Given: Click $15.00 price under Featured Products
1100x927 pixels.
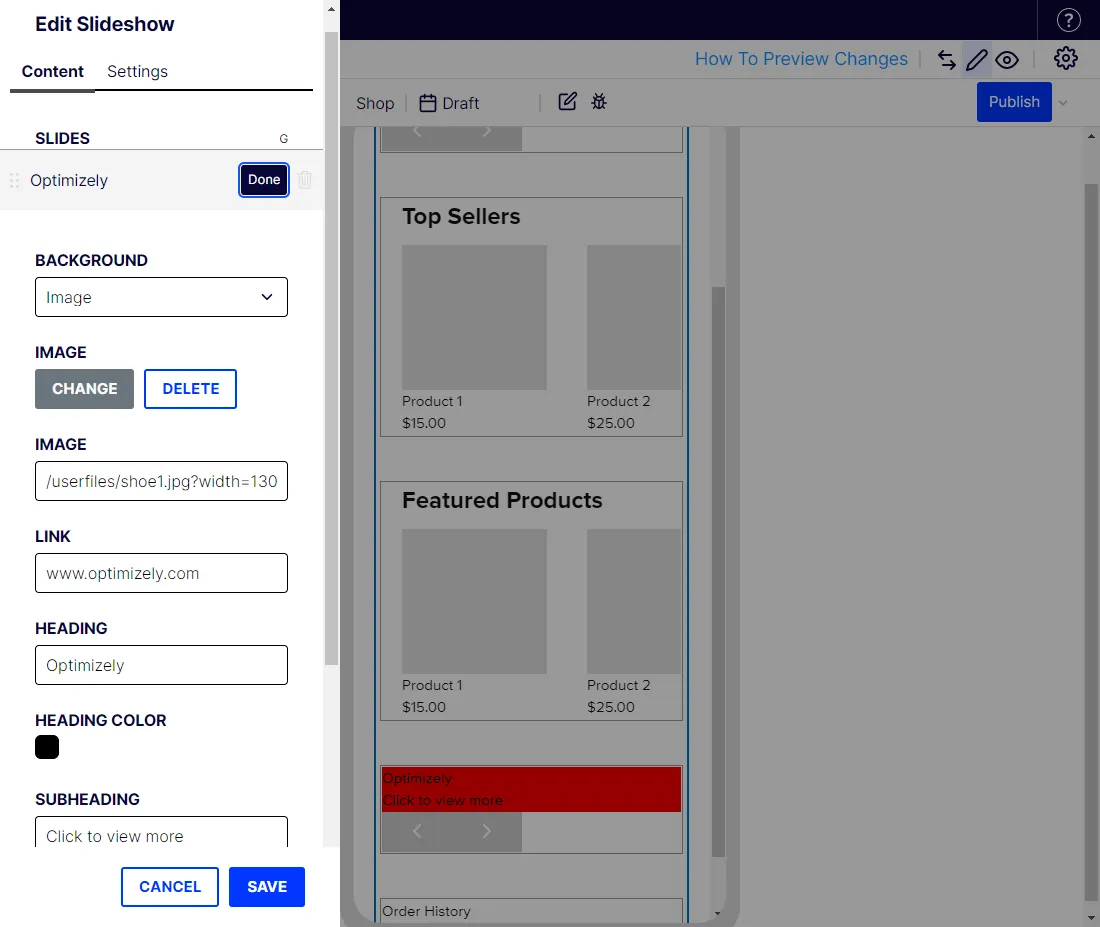Looking at the screenshot, I should 424,707.
